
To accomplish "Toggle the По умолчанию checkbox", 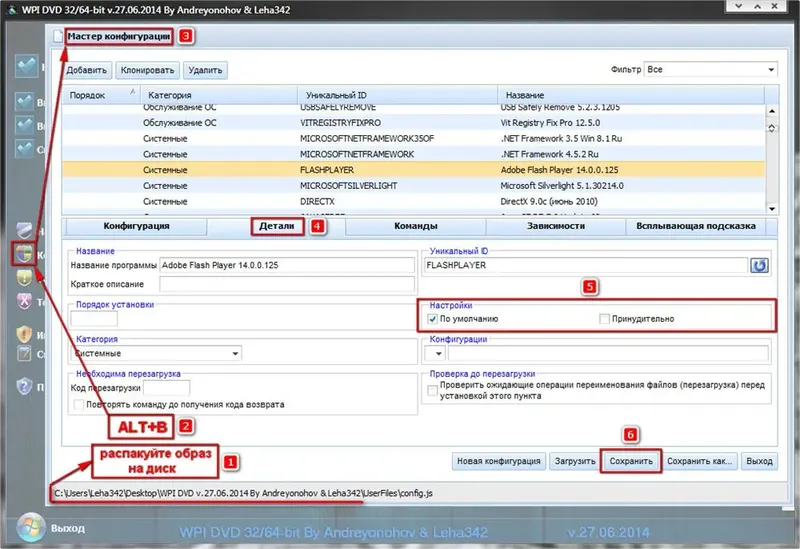I will pyautogui.click(x=432, y=319).
